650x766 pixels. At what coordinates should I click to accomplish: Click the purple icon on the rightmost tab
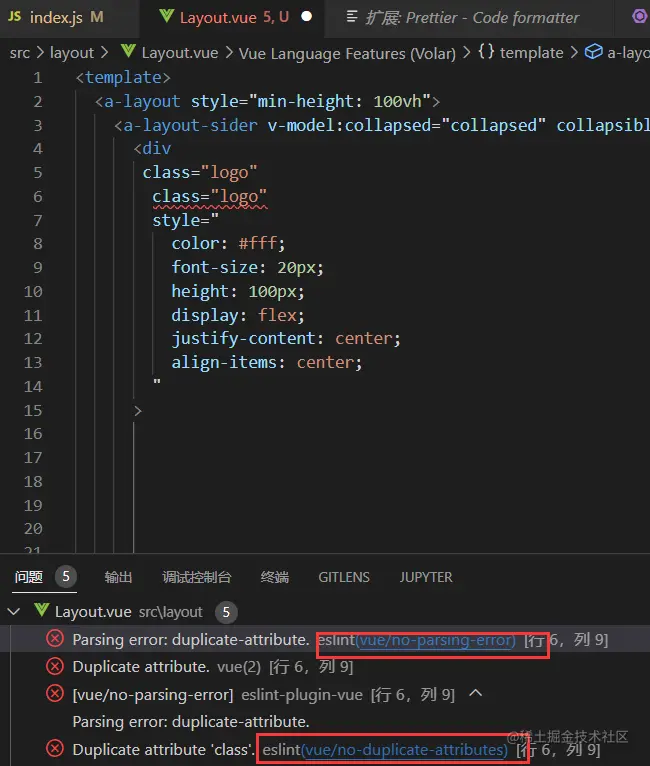(x=639, y=16)
